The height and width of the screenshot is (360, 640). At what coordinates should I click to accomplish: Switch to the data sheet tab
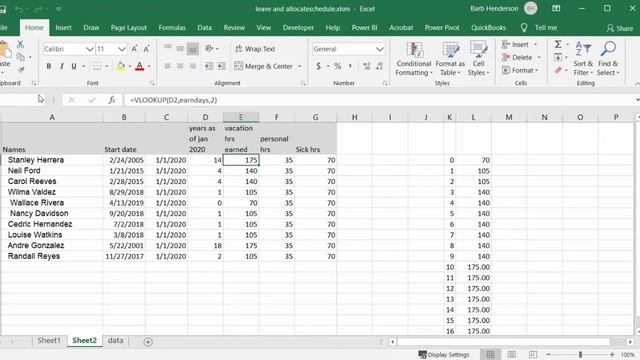116,340
